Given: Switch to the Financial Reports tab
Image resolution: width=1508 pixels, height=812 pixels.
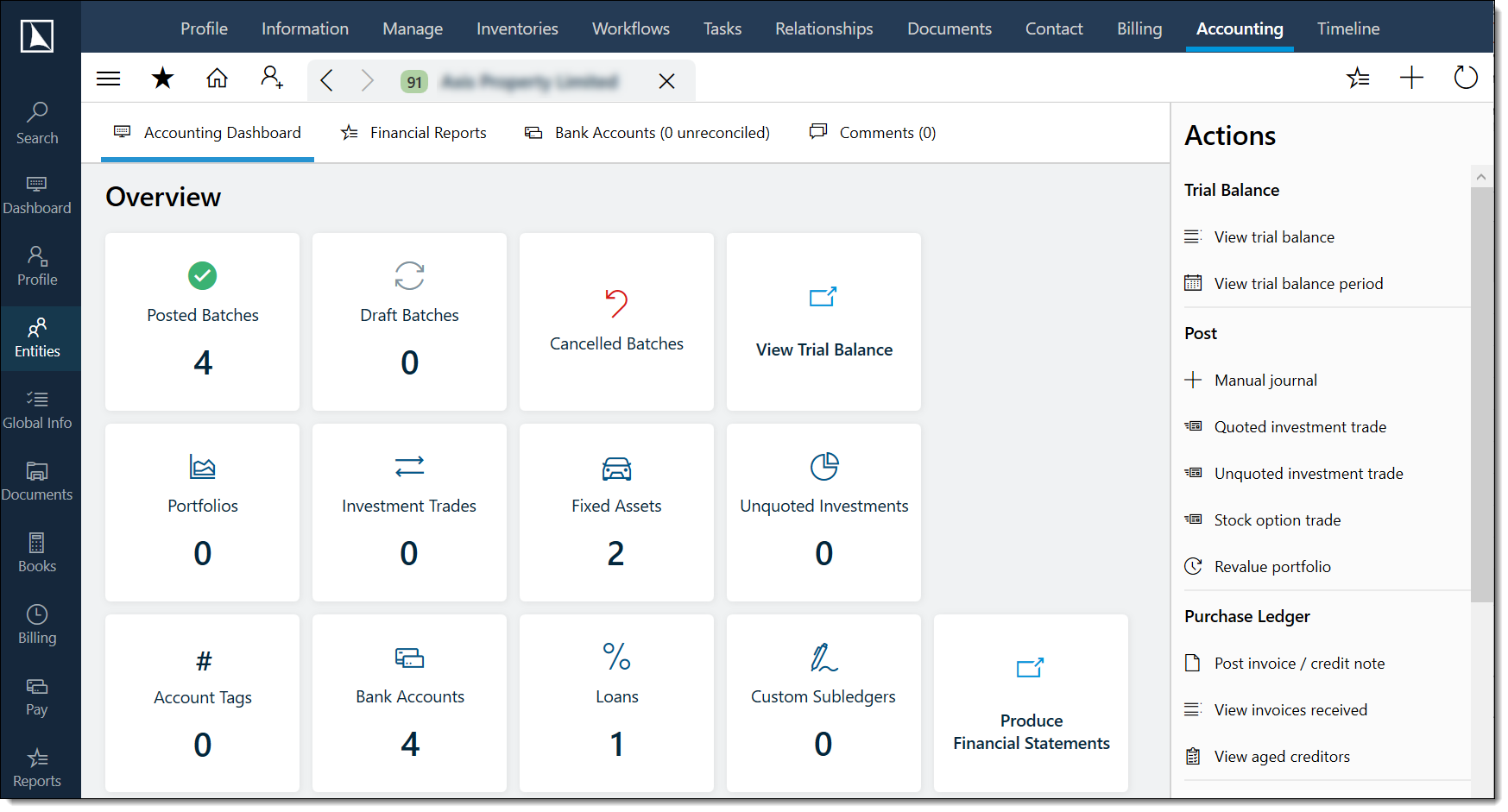Looking at the screenshot, I should [427, 132].
